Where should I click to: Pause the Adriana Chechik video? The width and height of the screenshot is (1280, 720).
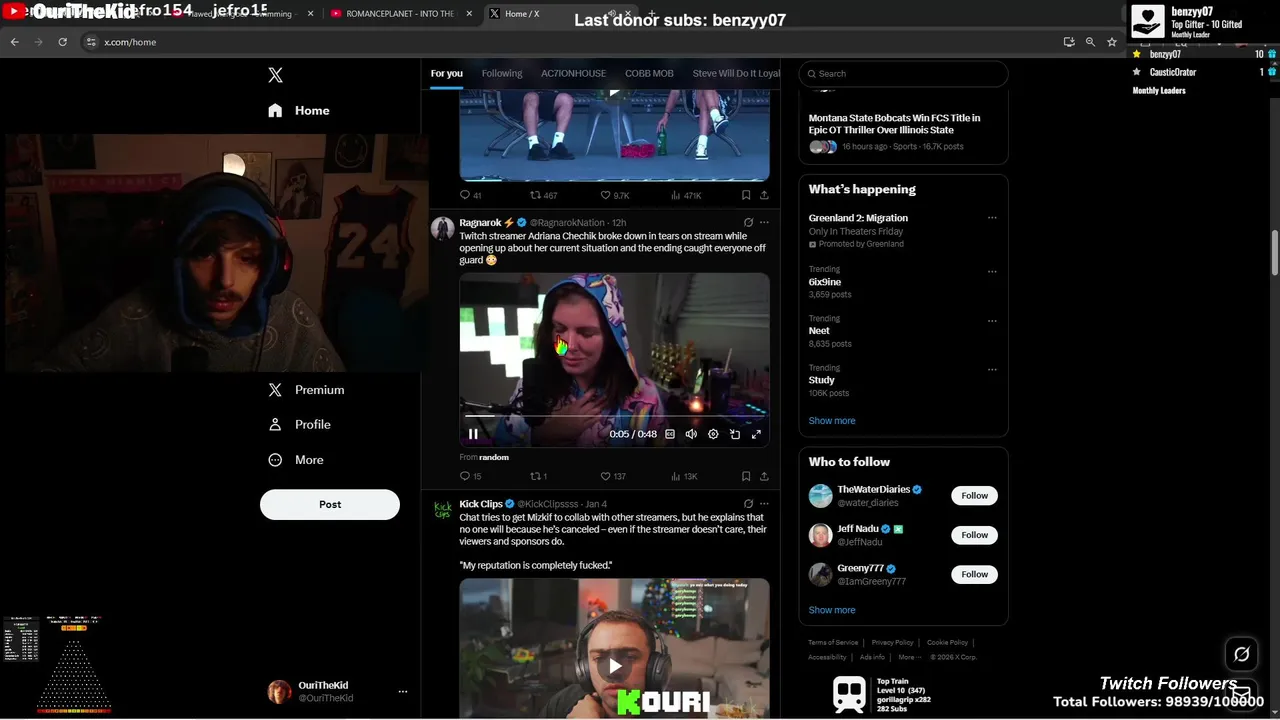pyautogui.click(x=473, y=434)
